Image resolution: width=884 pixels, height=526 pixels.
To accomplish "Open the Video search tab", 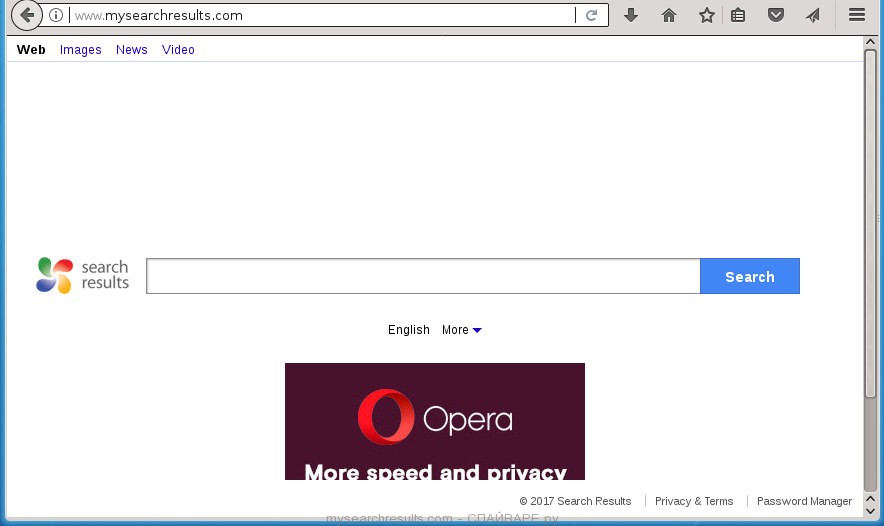I will pyautogui.click(x=178, y=50).
